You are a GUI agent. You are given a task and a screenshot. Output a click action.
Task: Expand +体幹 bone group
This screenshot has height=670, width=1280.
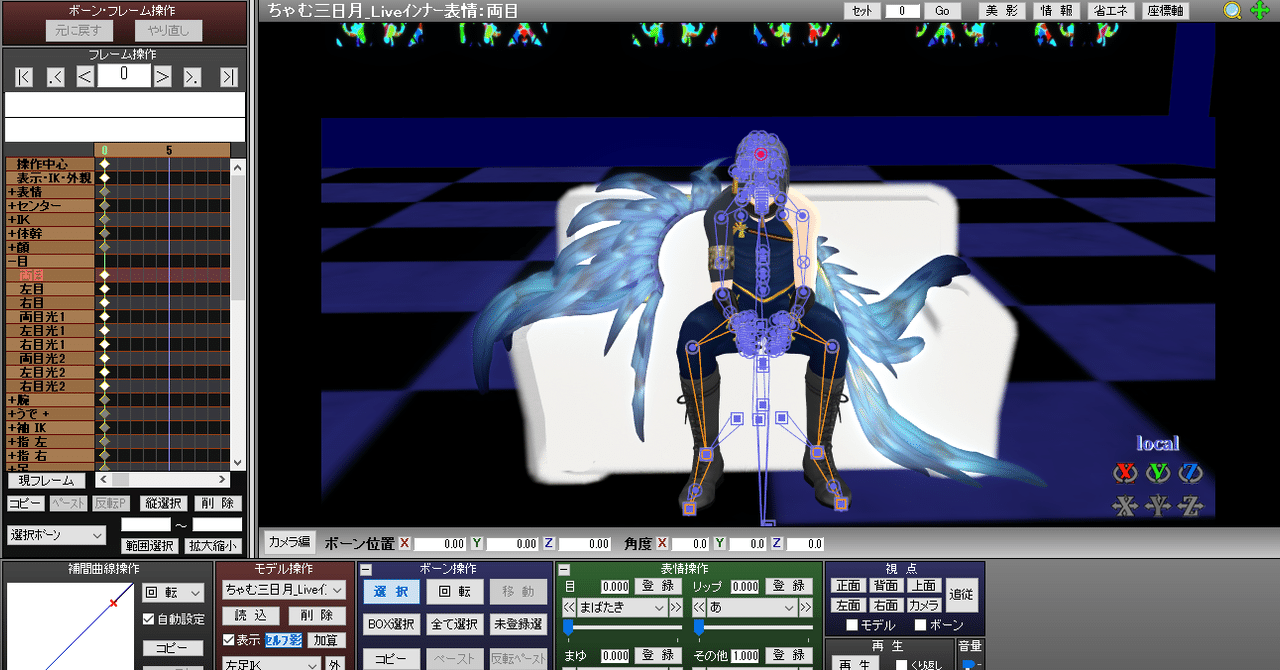48,233
